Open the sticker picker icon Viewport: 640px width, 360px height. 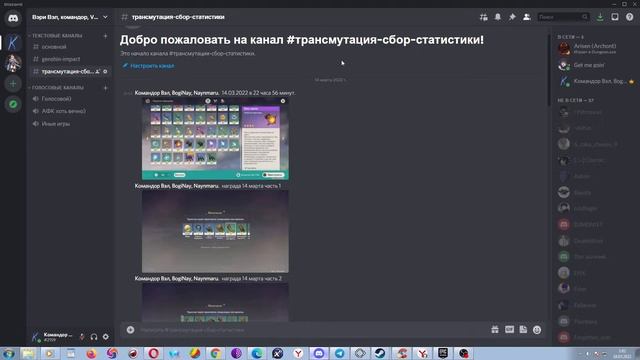(x=523, y=330)
